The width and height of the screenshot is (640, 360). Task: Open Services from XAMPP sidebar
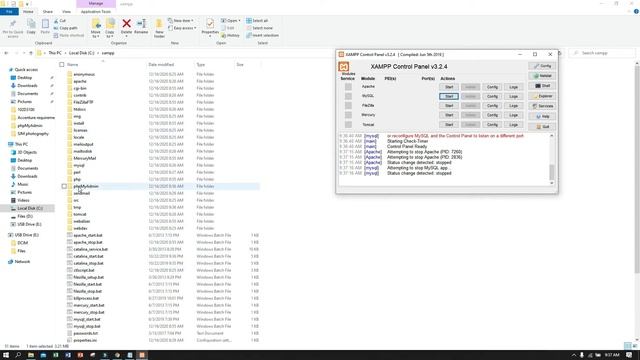tap(542, 106)
